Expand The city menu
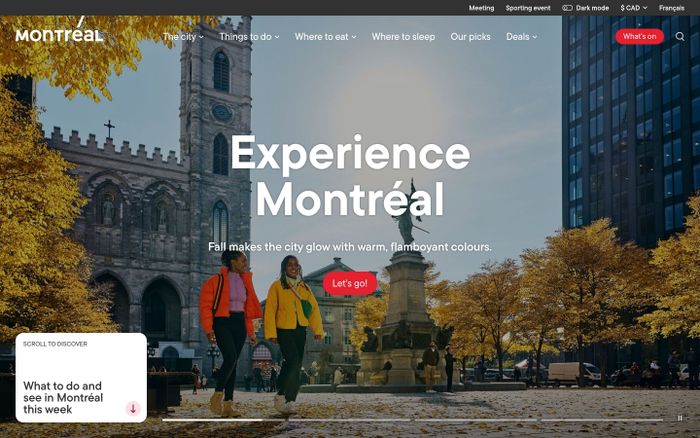This screenshot has height=438, width=700. pos(183,37)
